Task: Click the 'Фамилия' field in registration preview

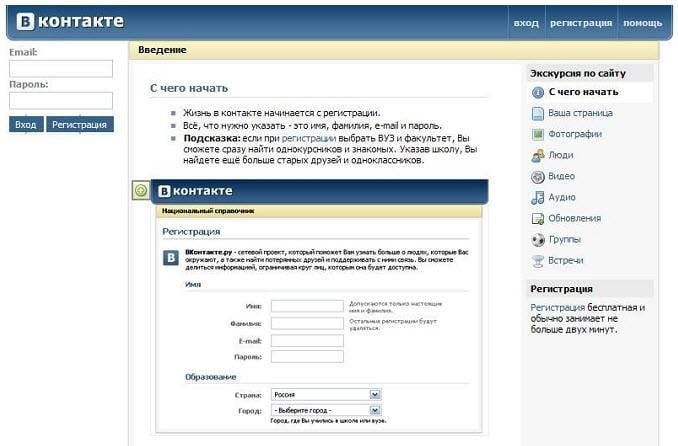Action: (x=307, y=324)
